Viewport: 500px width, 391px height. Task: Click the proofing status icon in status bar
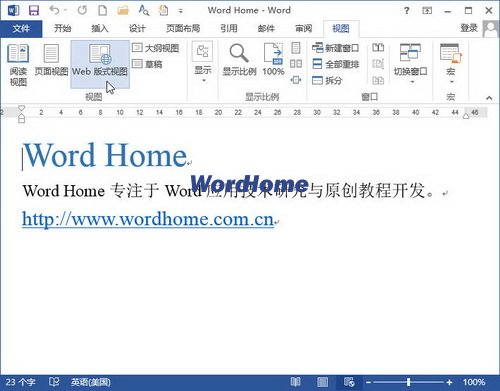point(54,382)
